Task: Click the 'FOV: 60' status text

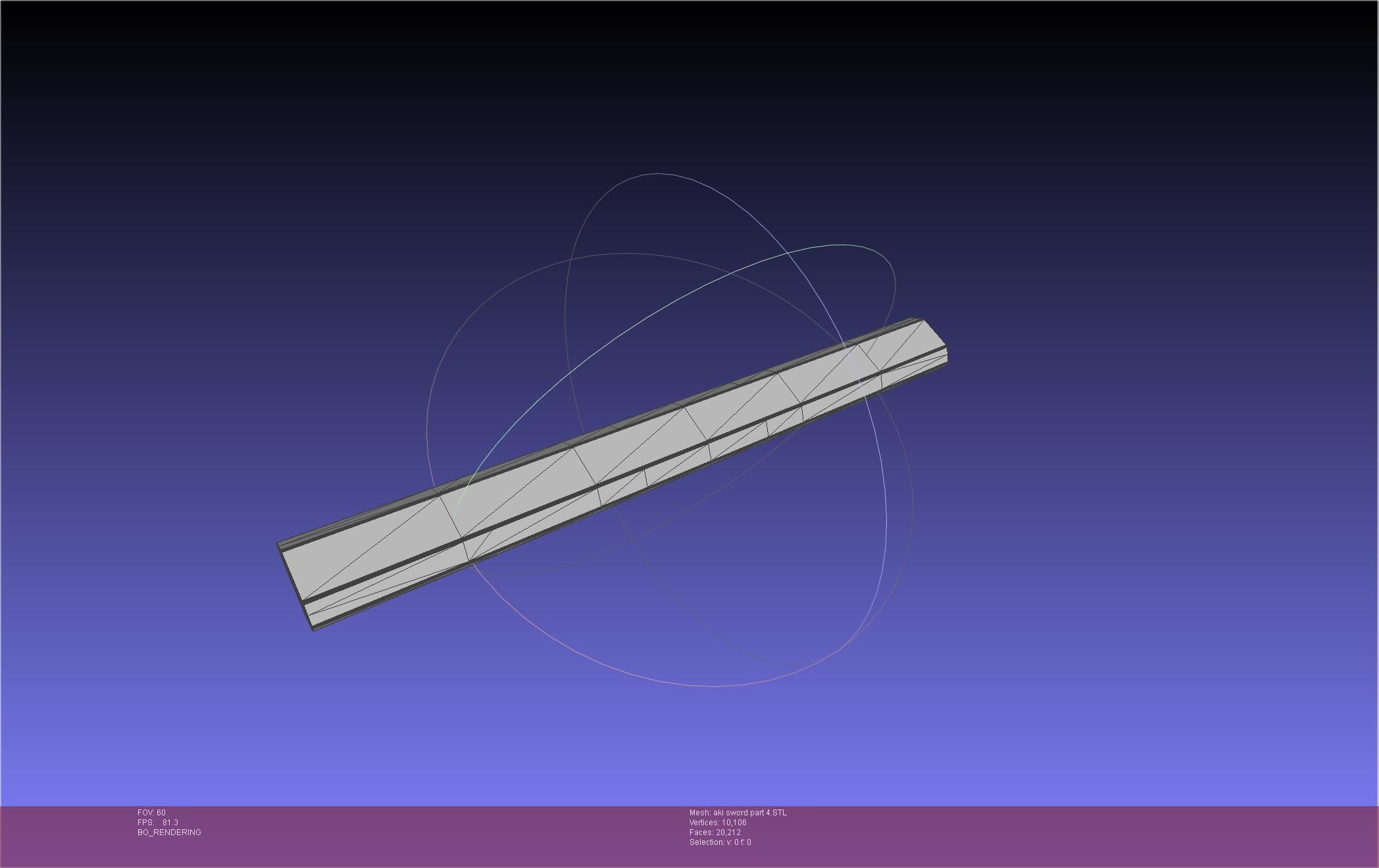Action: click(151, 813)
